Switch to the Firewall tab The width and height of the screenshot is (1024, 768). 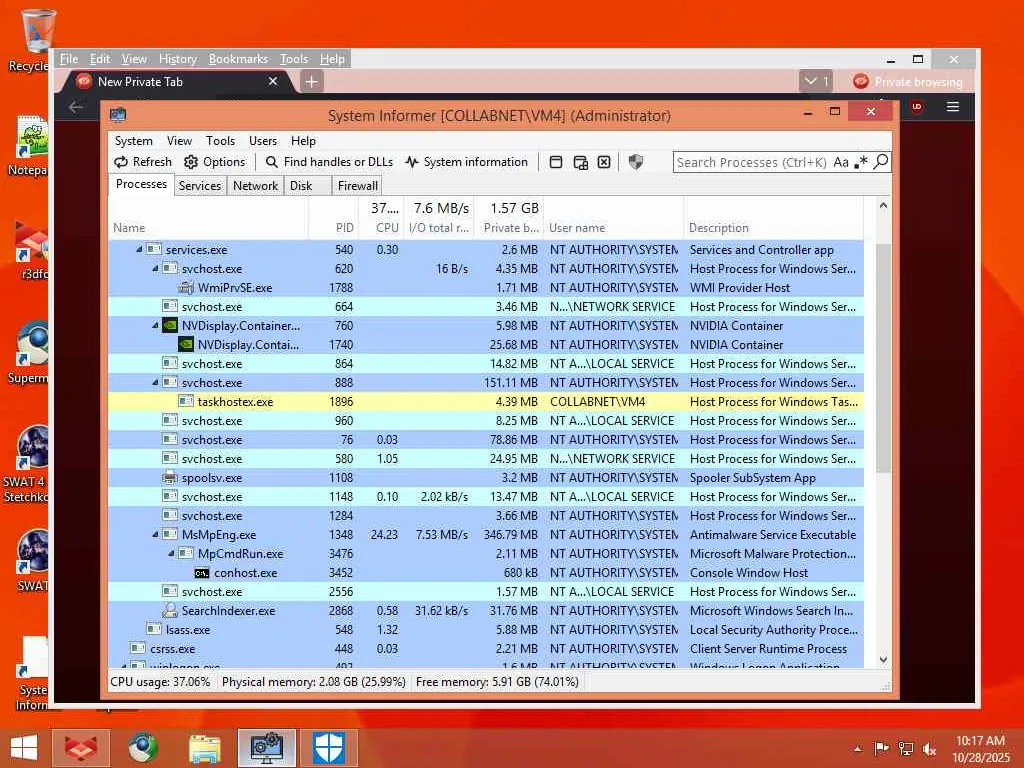coord(357,185)
